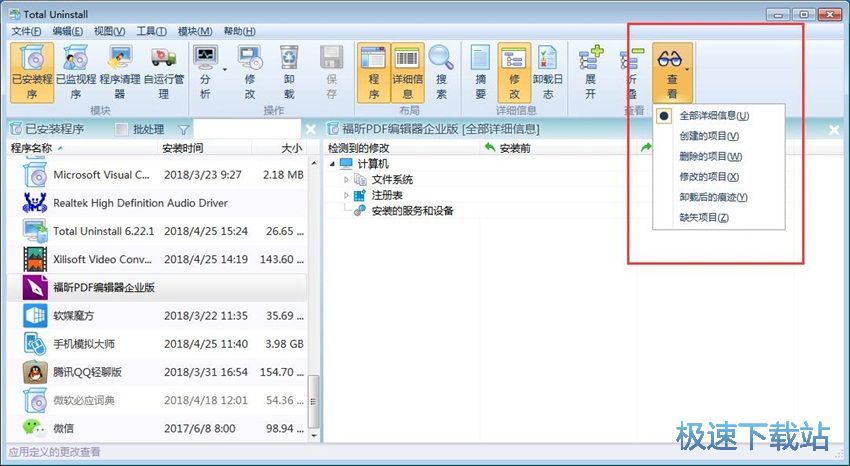Open the 卸载日志 uninstall log

pyautogui.click(x=548, y=72)
